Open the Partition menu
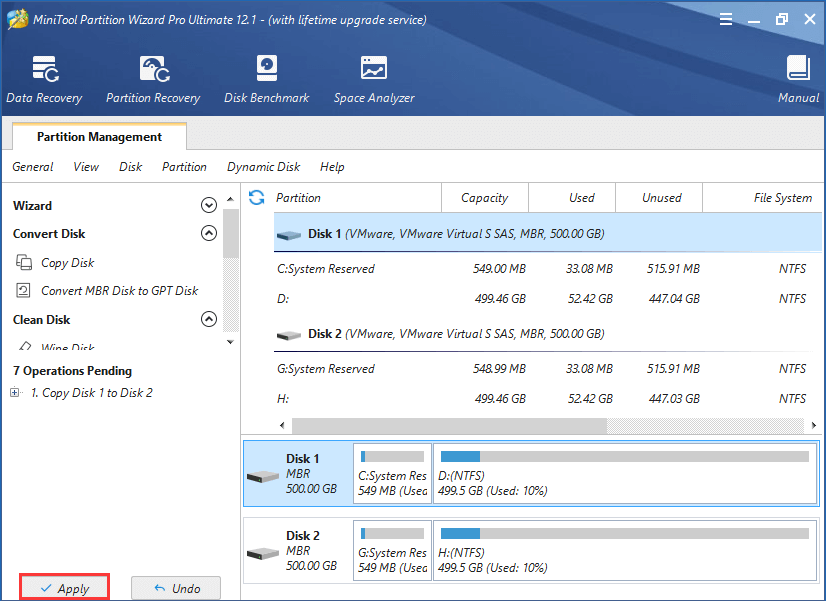Viewport: 826px width, 601px height. tap(184, 167)
